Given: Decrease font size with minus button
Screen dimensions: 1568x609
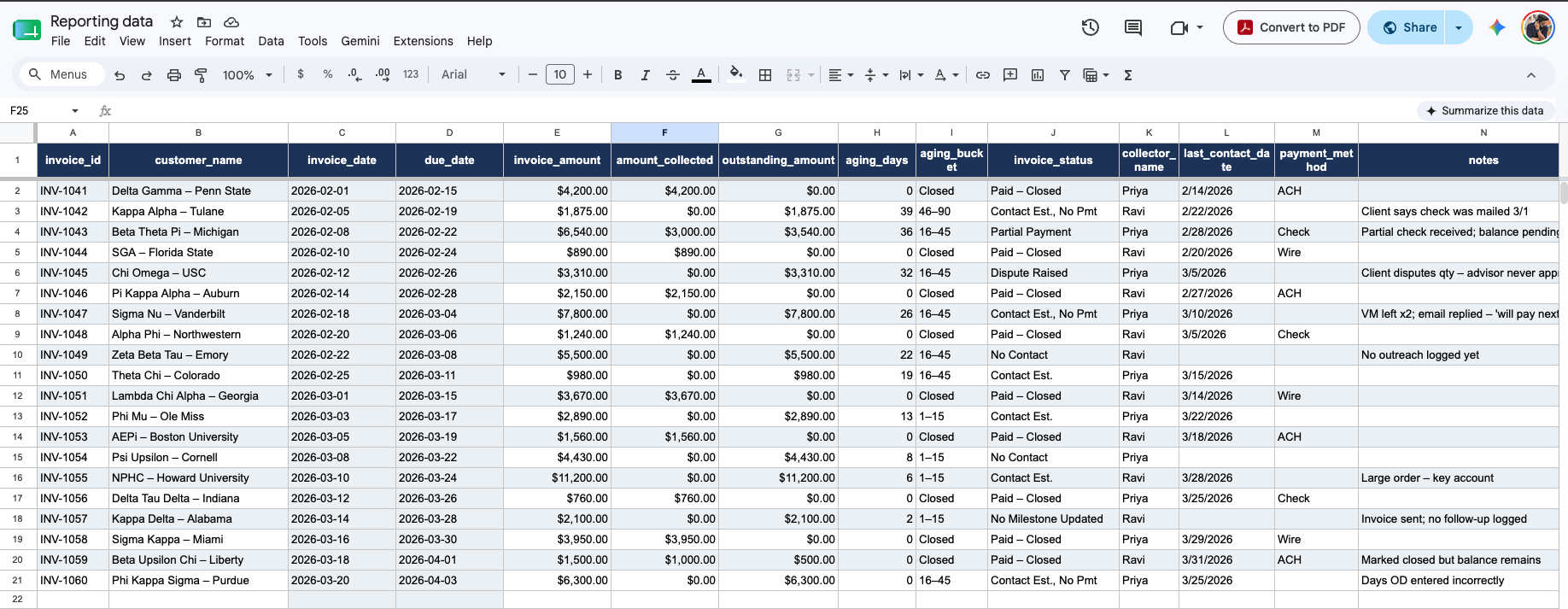Looking at the screenshot, I should pos(533,75).
